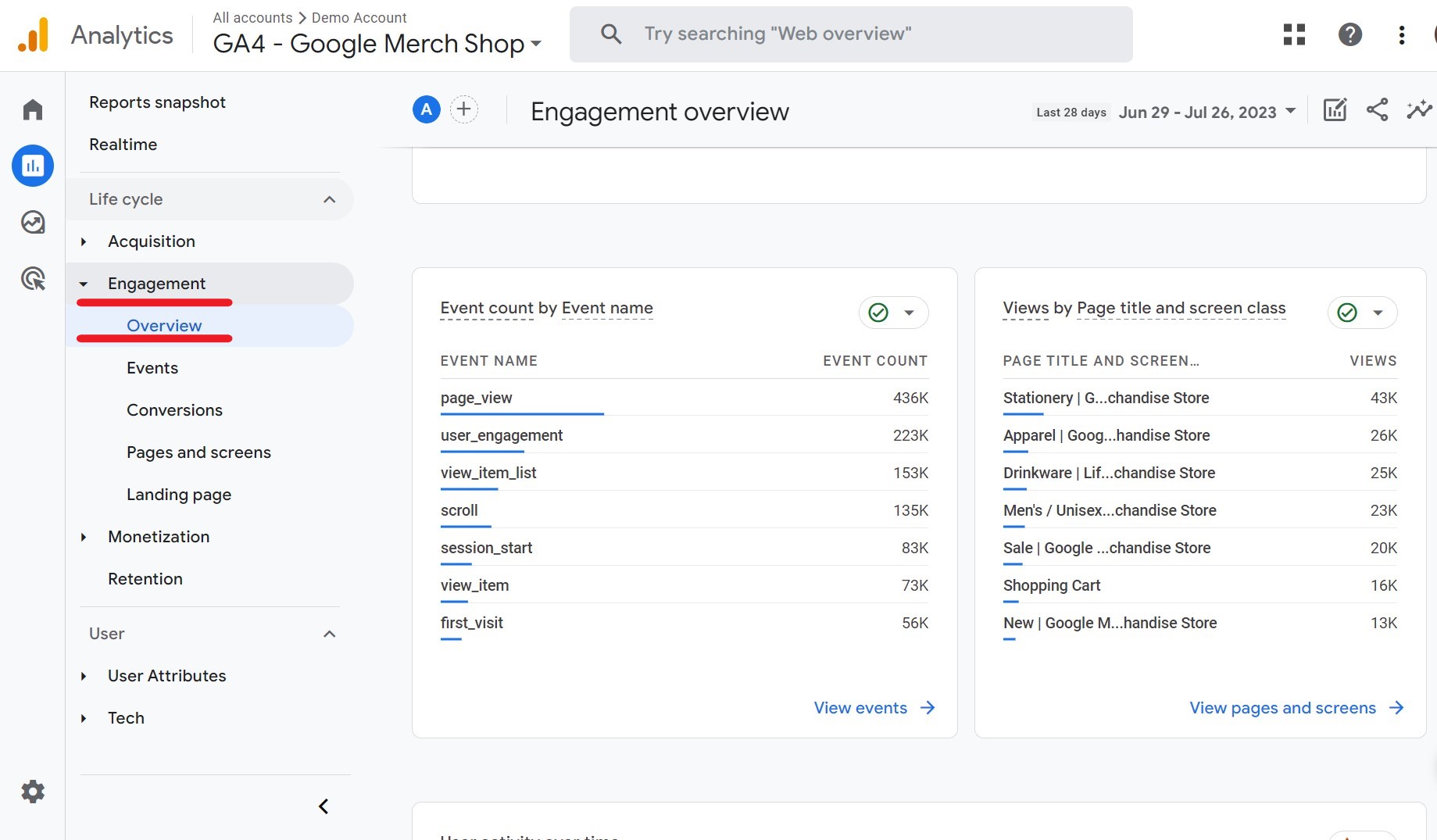The image size is (1437, 840).
Task: Click the Drinkware page title row
Action: [1200, 473]
